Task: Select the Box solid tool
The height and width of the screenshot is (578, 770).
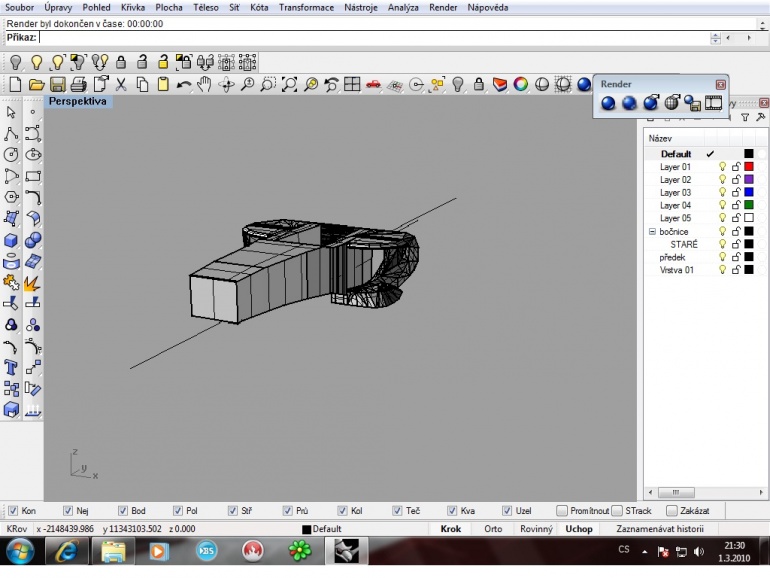Action: pyautogui.click(x=11, y=240)
